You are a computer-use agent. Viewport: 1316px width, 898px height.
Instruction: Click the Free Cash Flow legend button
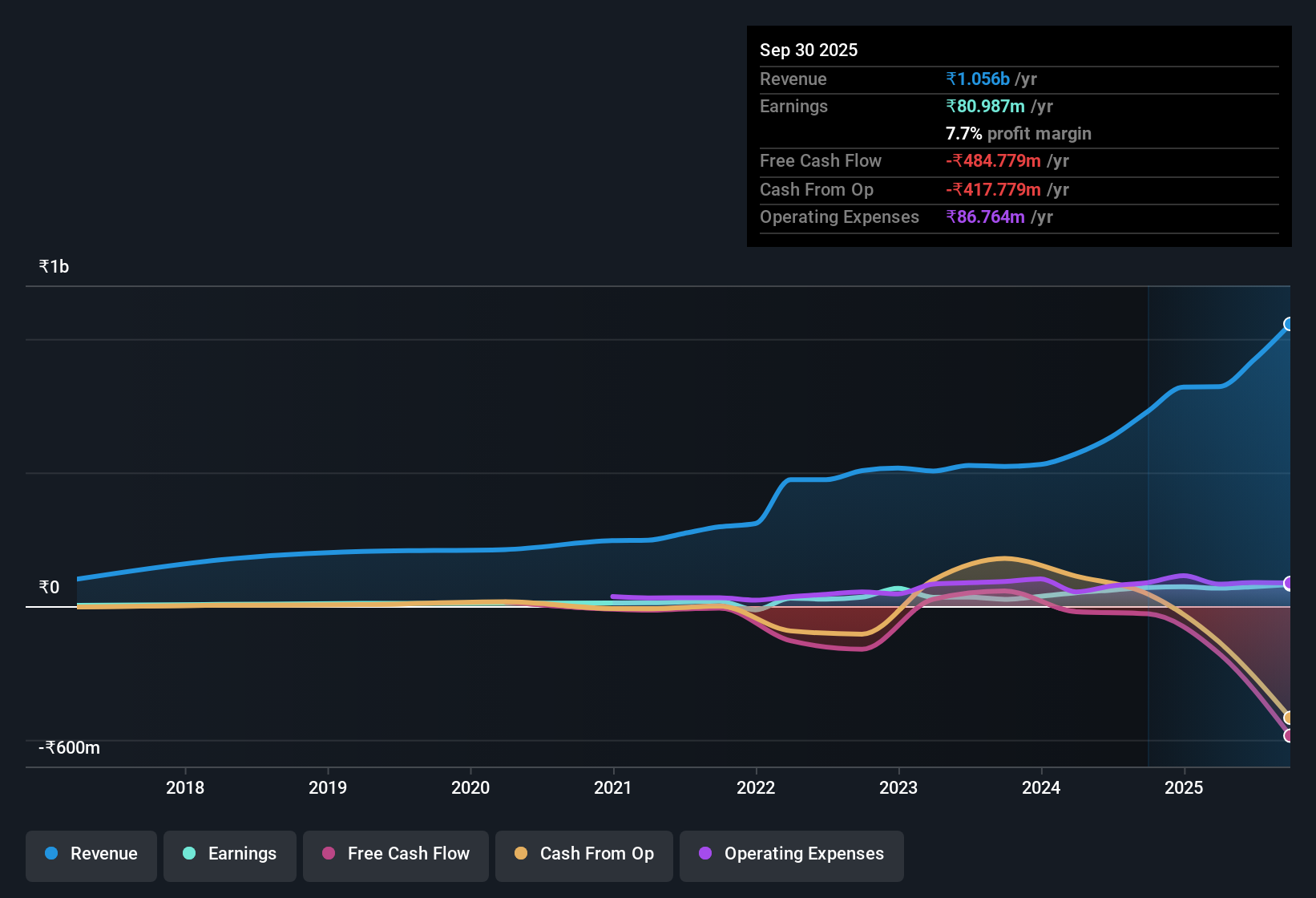pyautogui.click(x=395, y=856)
